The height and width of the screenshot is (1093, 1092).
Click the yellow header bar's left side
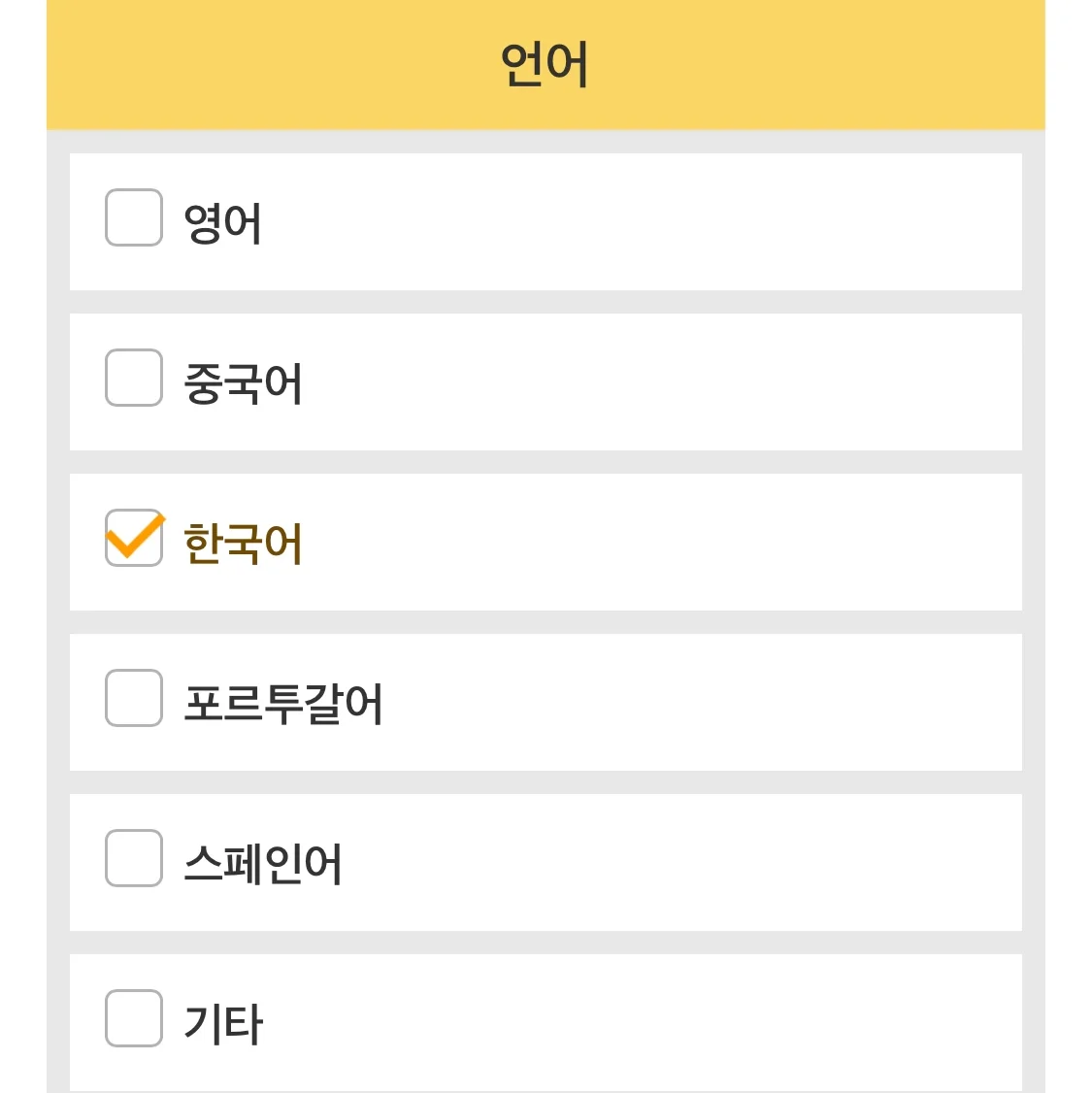point(194,65)
